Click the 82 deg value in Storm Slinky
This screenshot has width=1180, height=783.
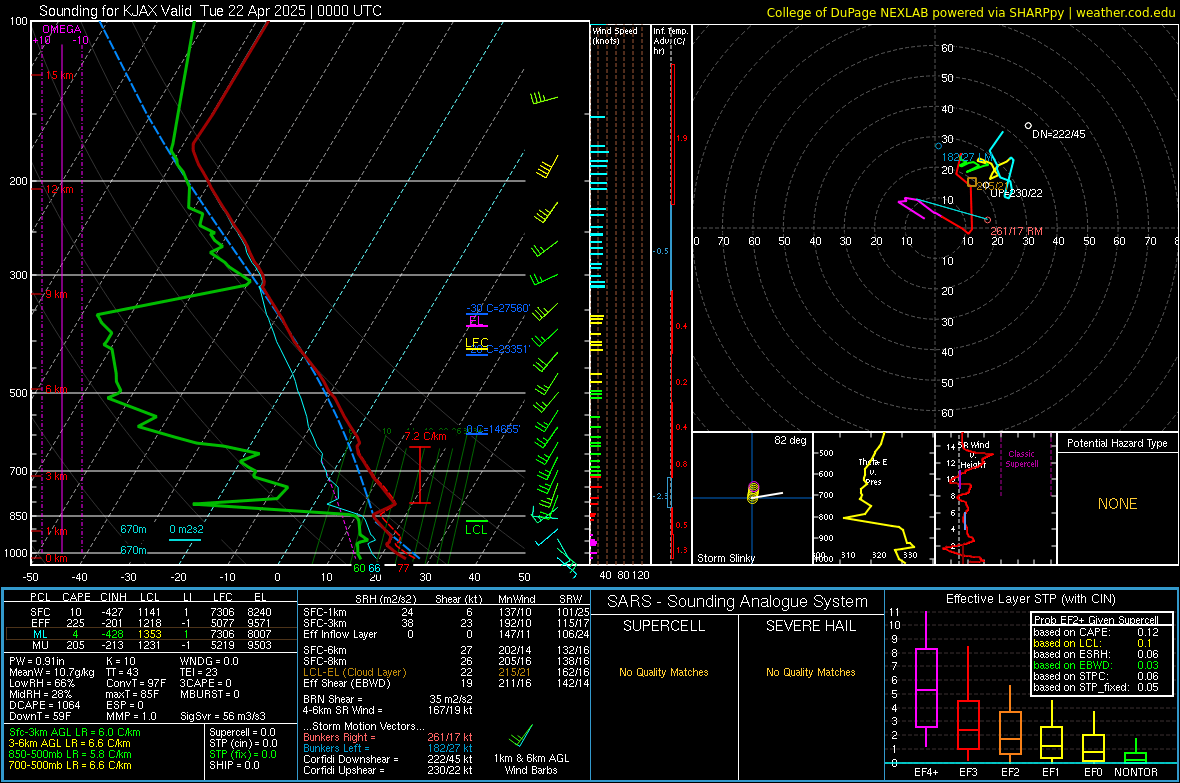790,440
